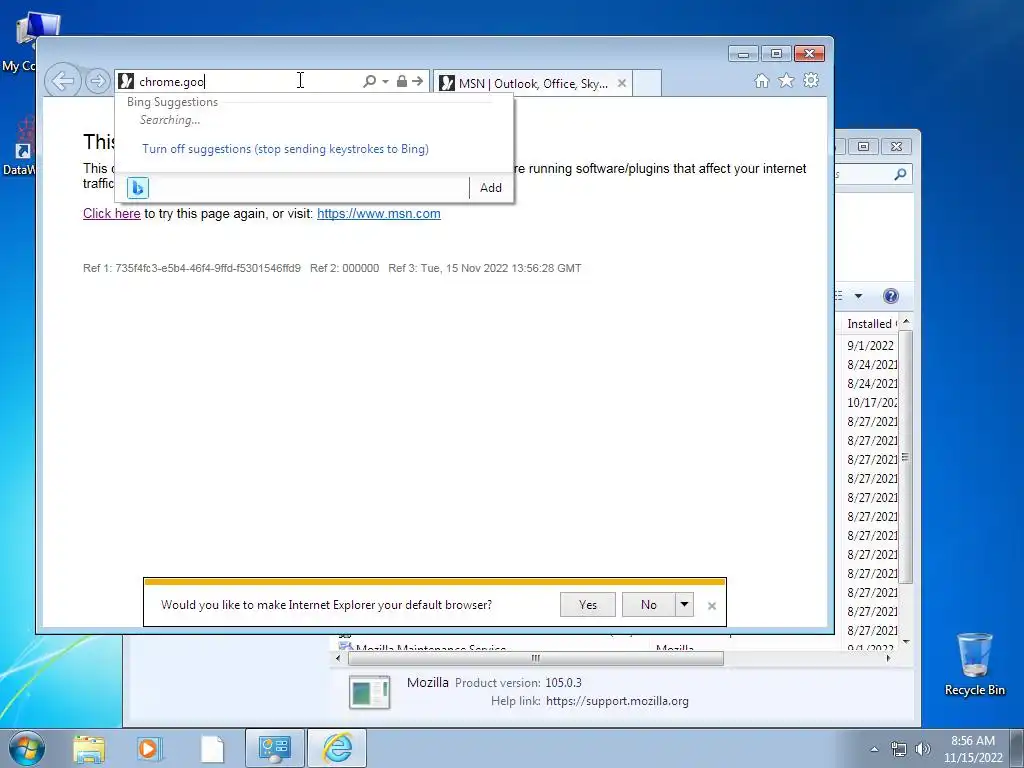Image resolution: width=1024 pixels, height=768 pixels.
Task: Open the Tools gear menu in Internet Explorer
Action: pos(811,80)
